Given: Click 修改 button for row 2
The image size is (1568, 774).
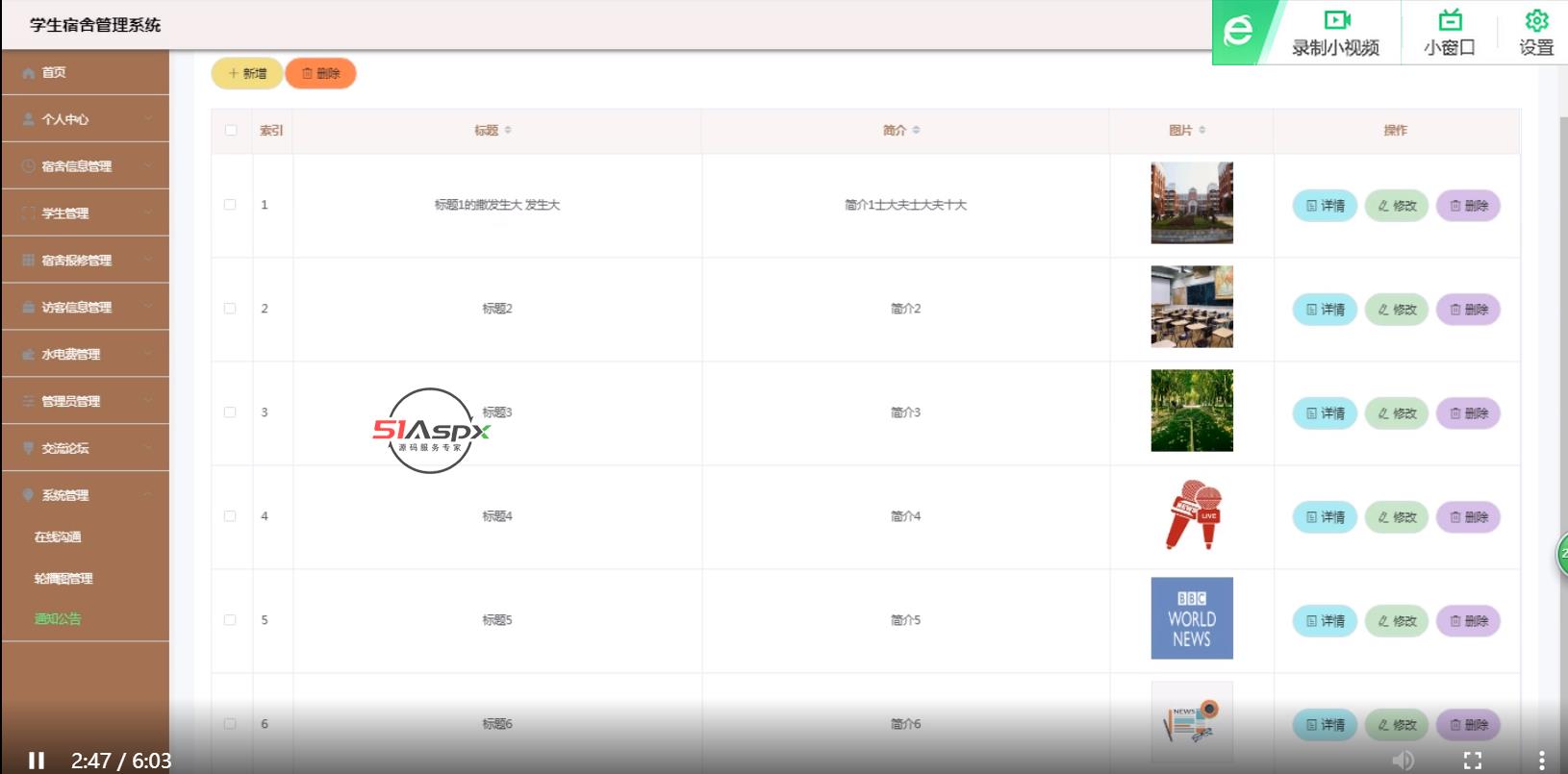Looking at the screenshot, I should pos(1397,310).
